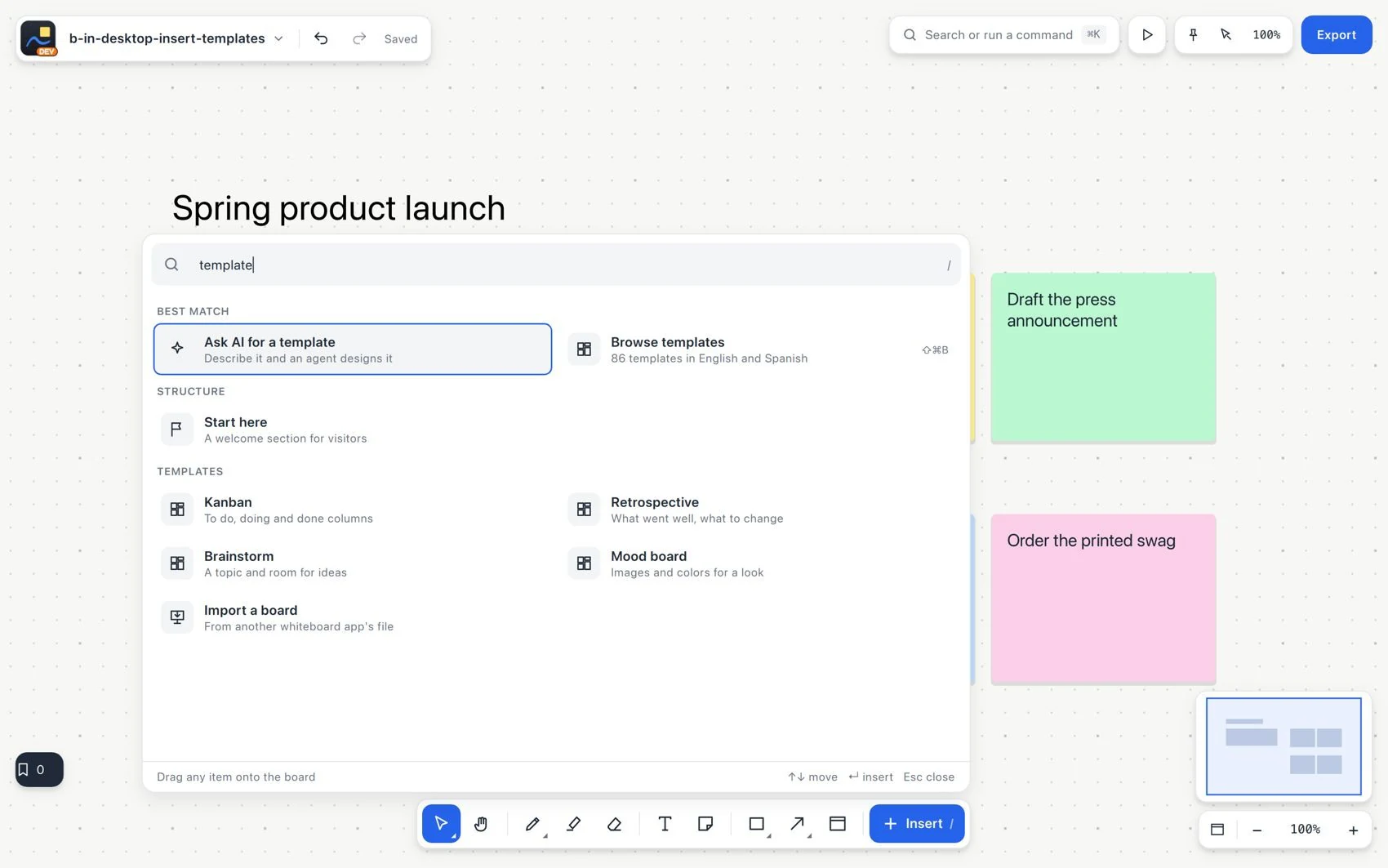Choose the text tool

[x=665, y=823]
